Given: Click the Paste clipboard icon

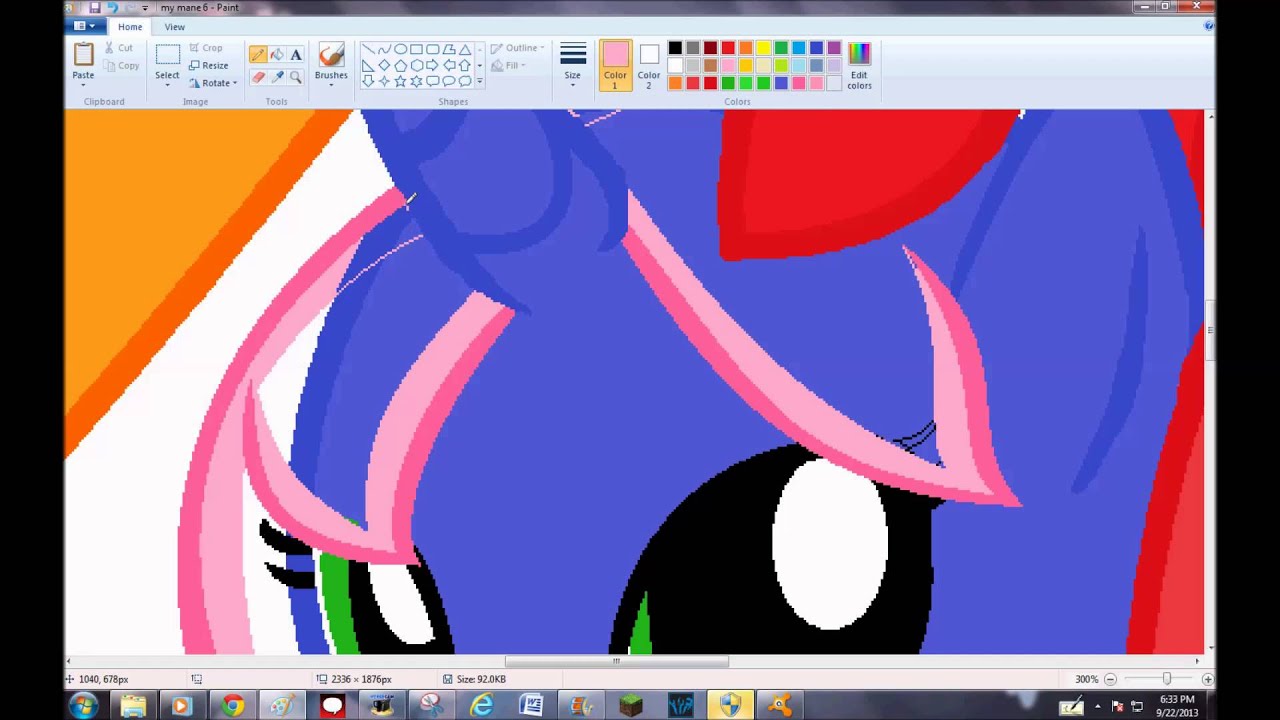Looking at the screenshot, I should point(83,54).
